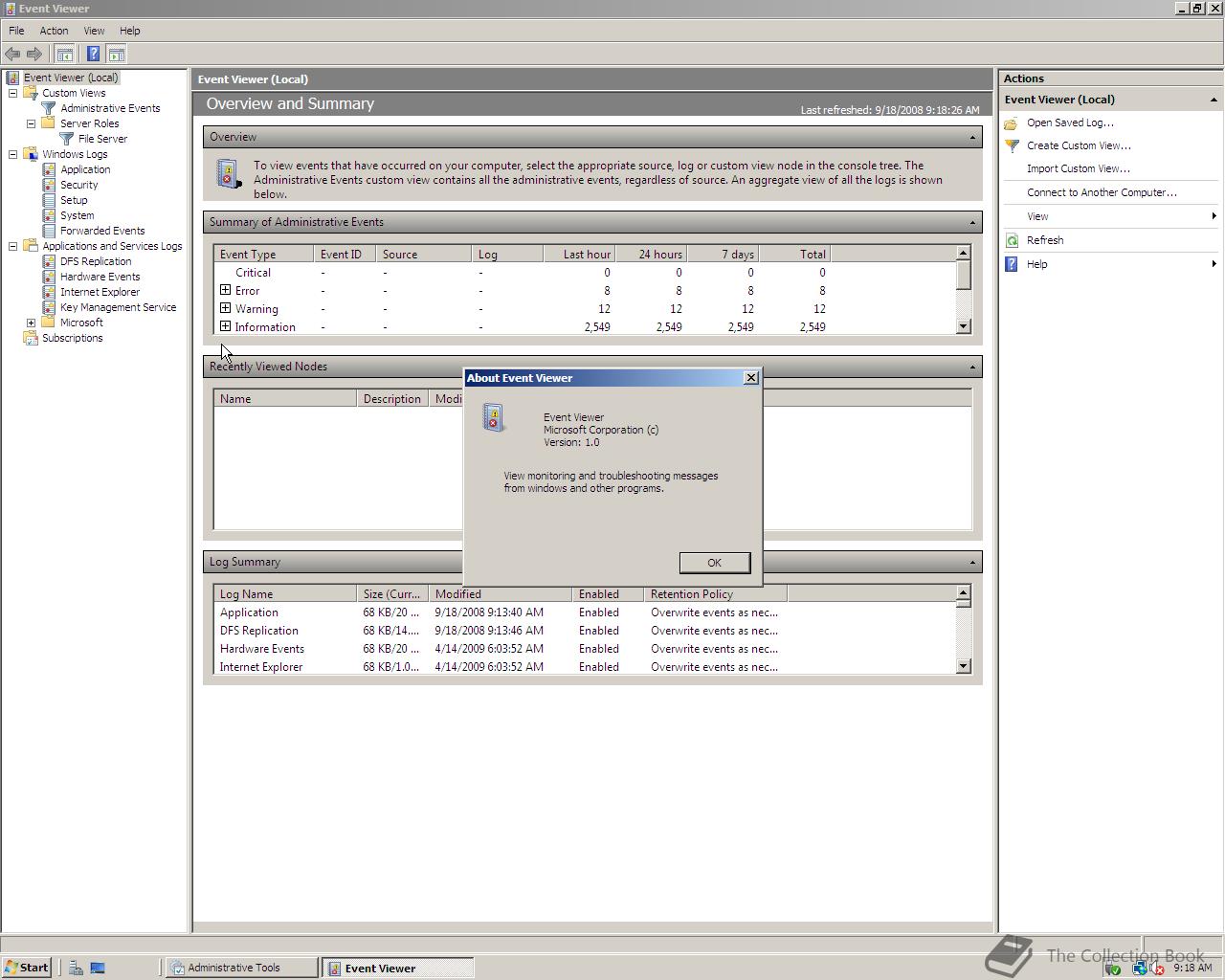The height and width of the screenshot is (980, 1225).
Task: Click the DFS Replication log icon
Action: coord(49,261)
